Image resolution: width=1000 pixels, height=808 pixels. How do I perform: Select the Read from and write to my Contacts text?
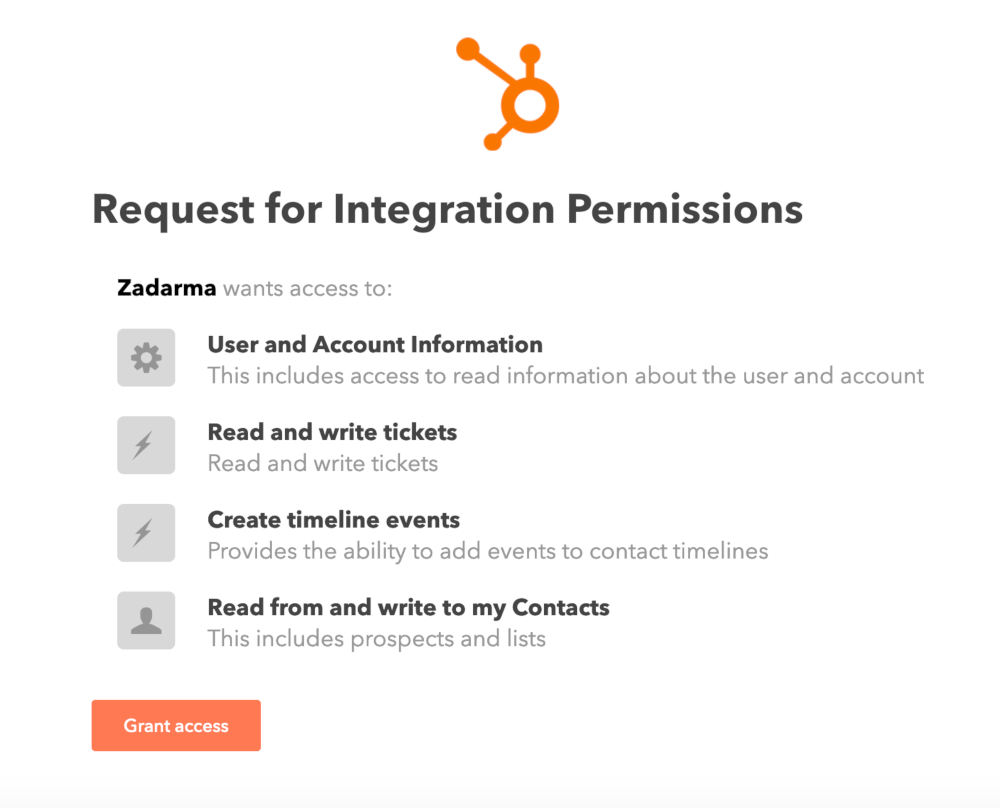pos(407,607)
